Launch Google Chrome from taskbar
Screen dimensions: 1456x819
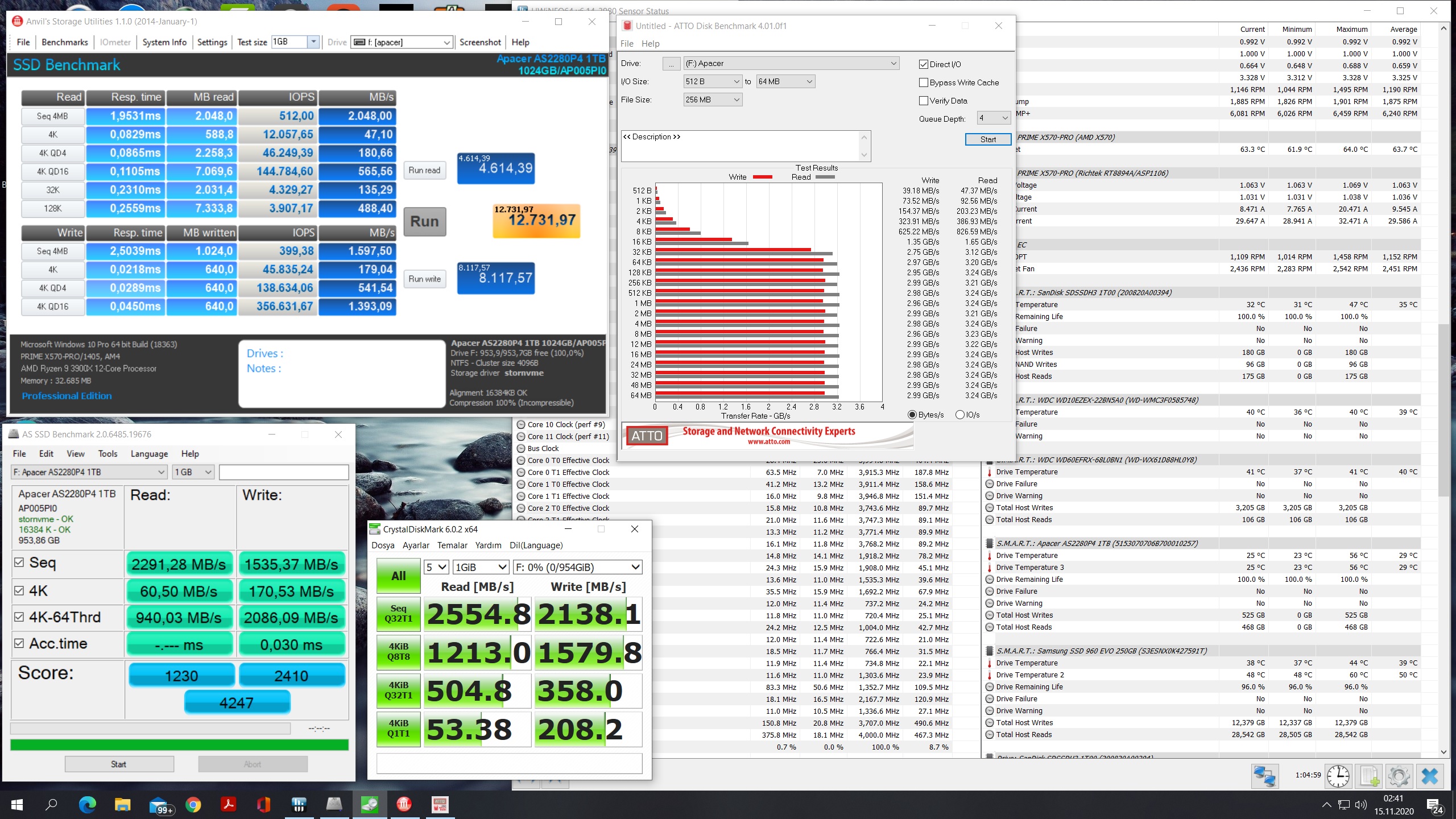click(x=193, y=805)
